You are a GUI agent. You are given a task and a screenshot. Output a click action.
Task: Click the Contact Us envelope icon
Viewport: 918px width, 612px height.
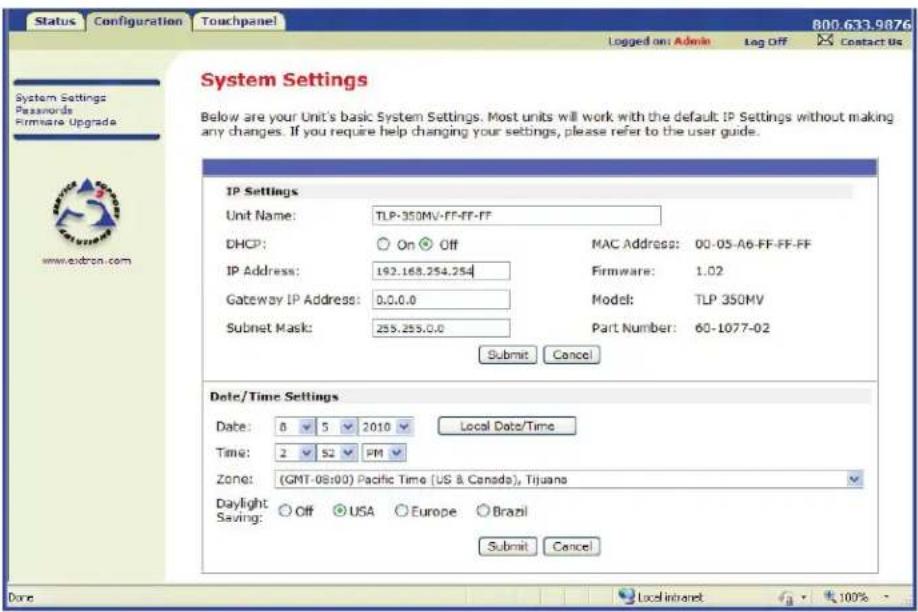point(825,40)
